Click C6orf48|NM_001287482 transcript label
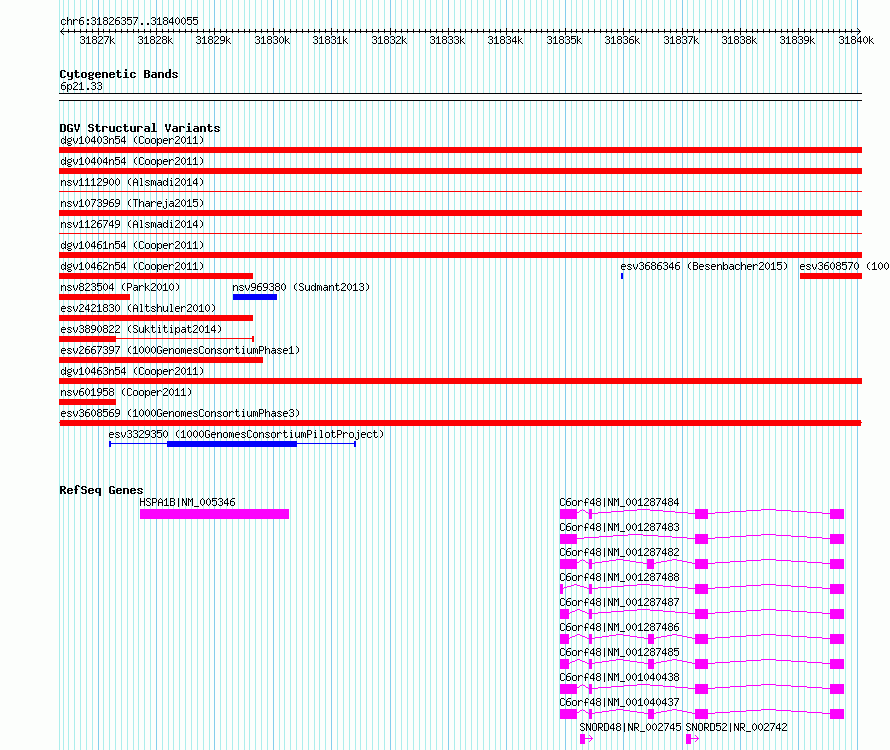 (x=619, y=552)
